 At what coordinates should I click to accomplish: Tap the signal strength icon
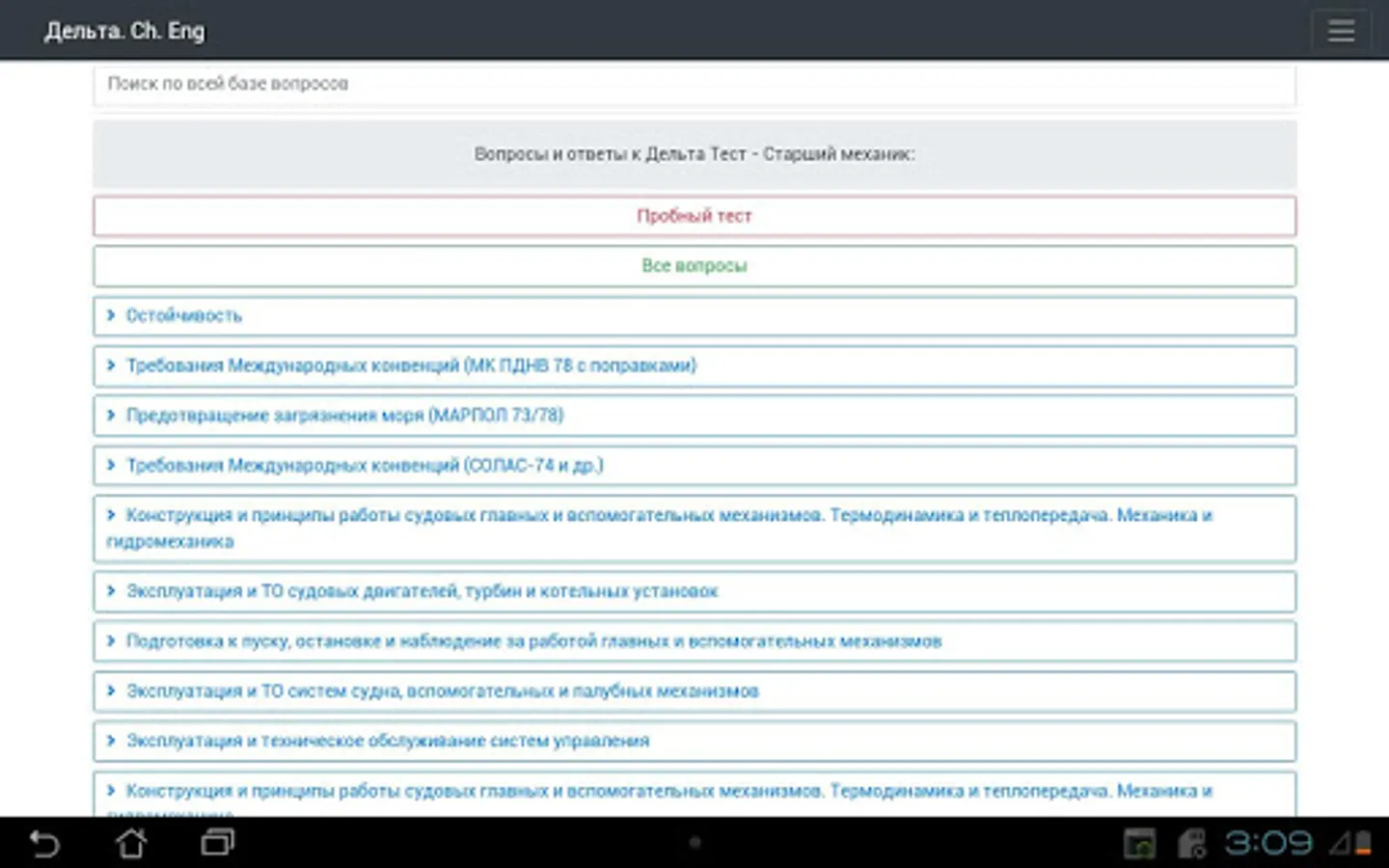click(x=1341, y=844)
